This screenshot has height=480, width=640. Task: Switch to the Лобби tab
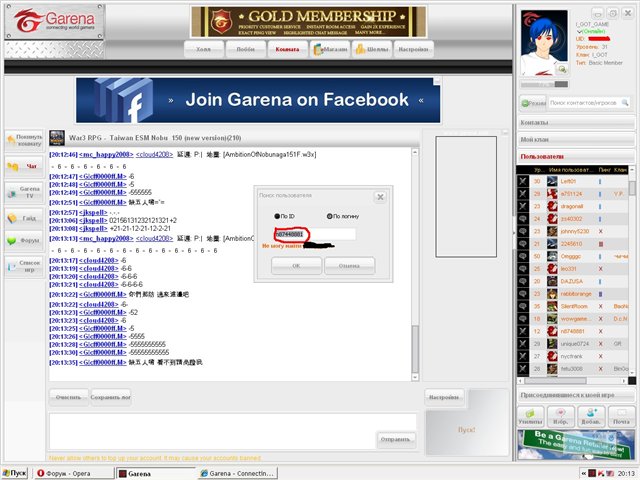(x=246, y=49)
